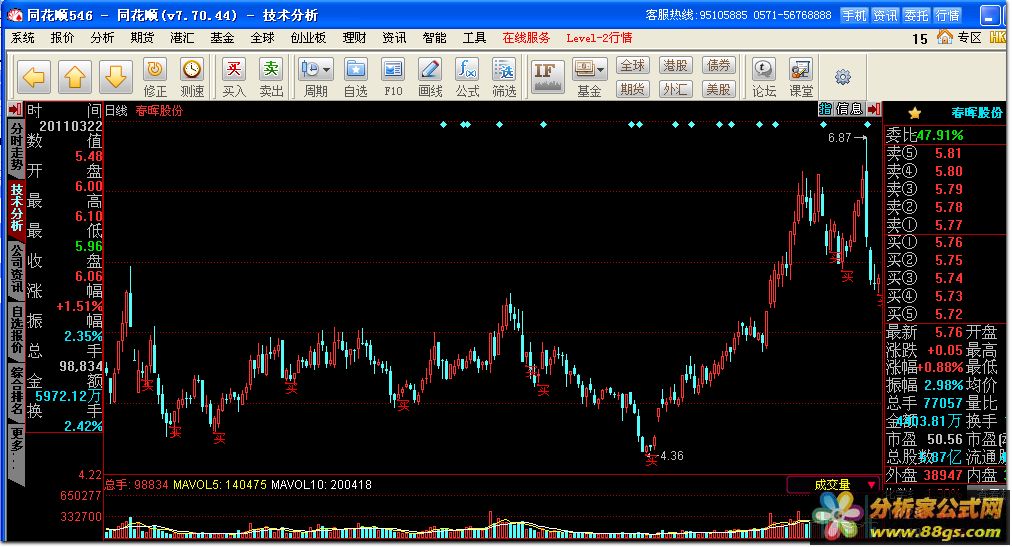Click Level-2行情 menu item
The height and width of the screenshot is (547, 1012).
[599, 38]
